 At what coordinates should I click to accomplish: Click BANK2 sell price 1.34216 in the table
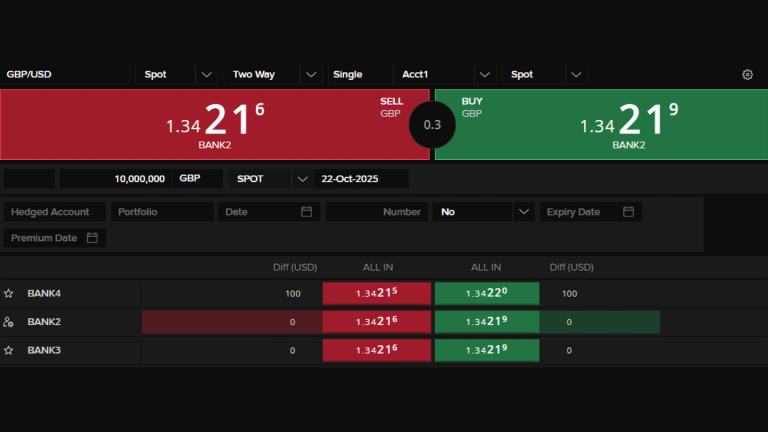coord(377,322)
